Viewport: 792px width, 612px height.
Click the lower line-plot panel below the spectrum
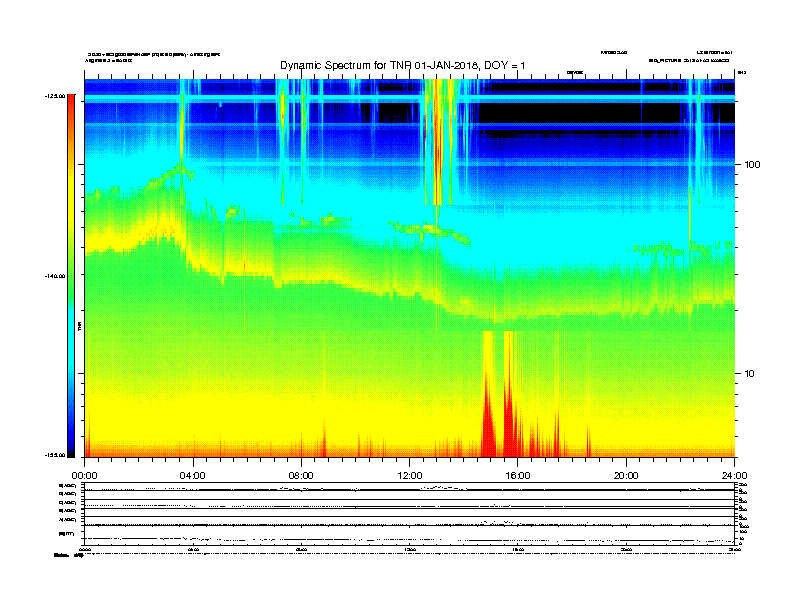[410, 513]
